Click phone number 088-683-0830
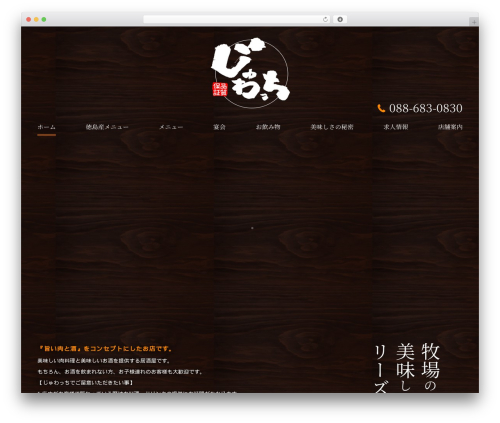Screen dimensions: 500x423 point(426,108)
